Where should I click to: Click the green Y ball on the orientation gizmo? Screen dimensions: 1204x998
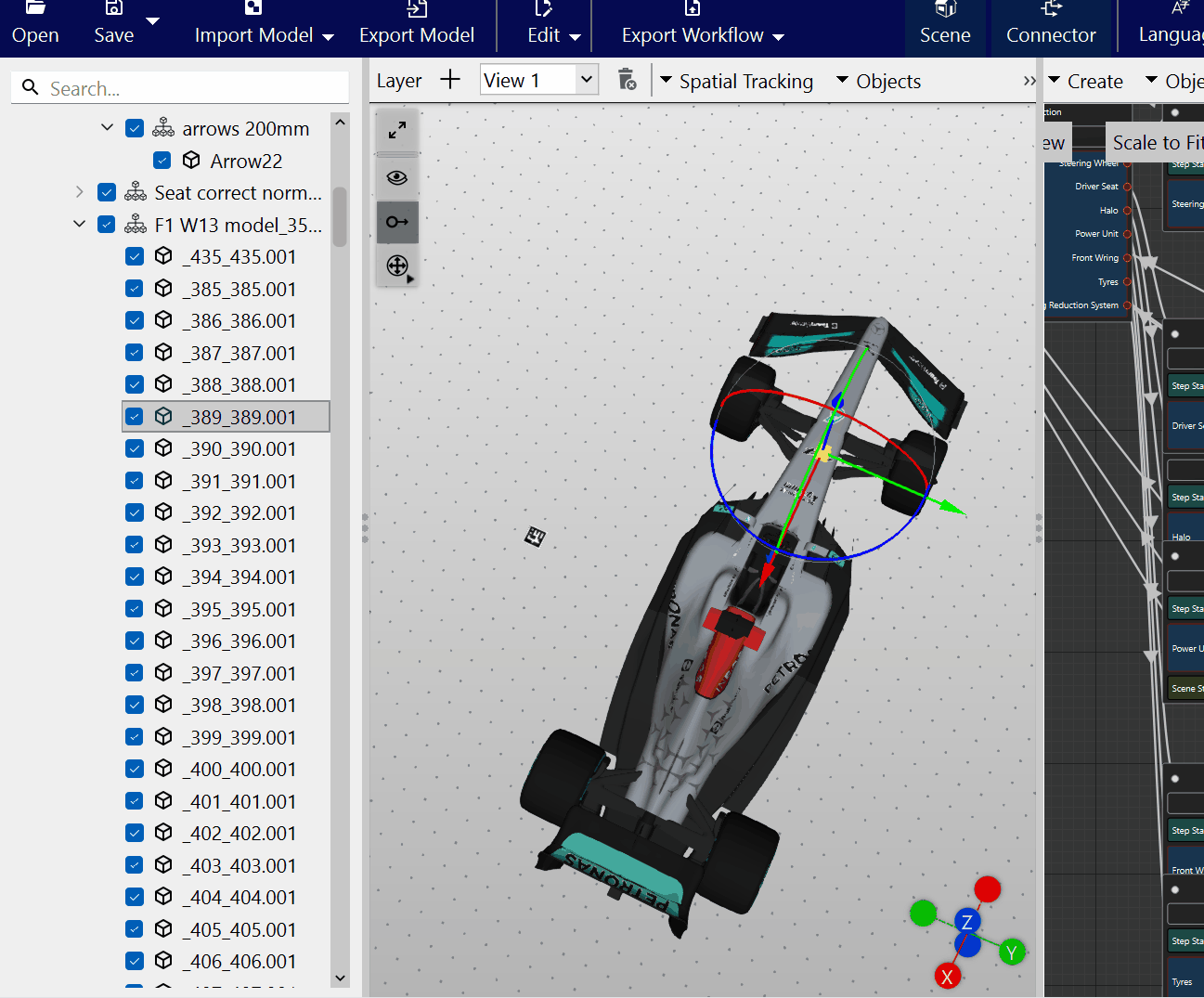click(1012, 952)
